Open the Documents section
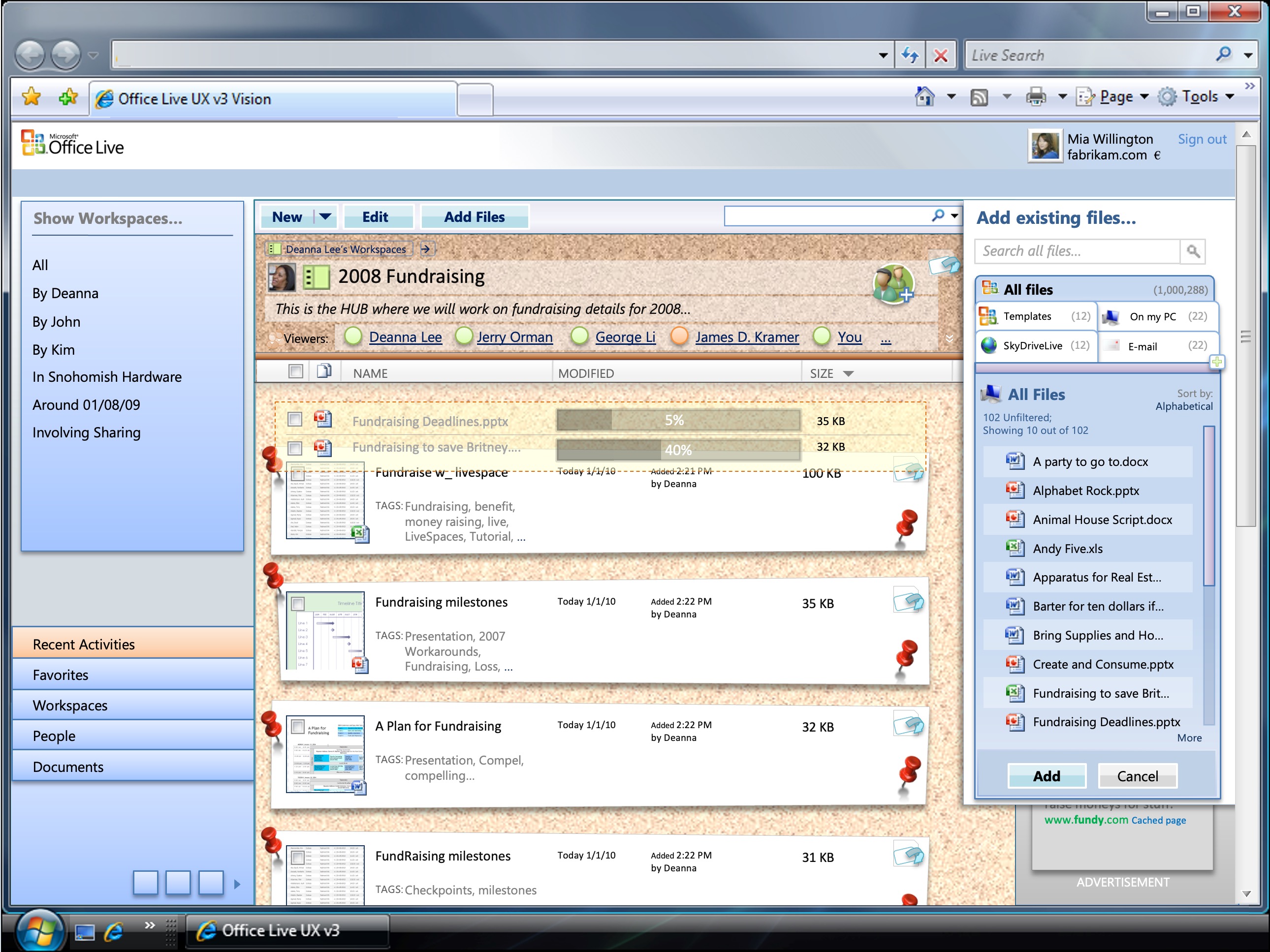 (x=132, y=767)
